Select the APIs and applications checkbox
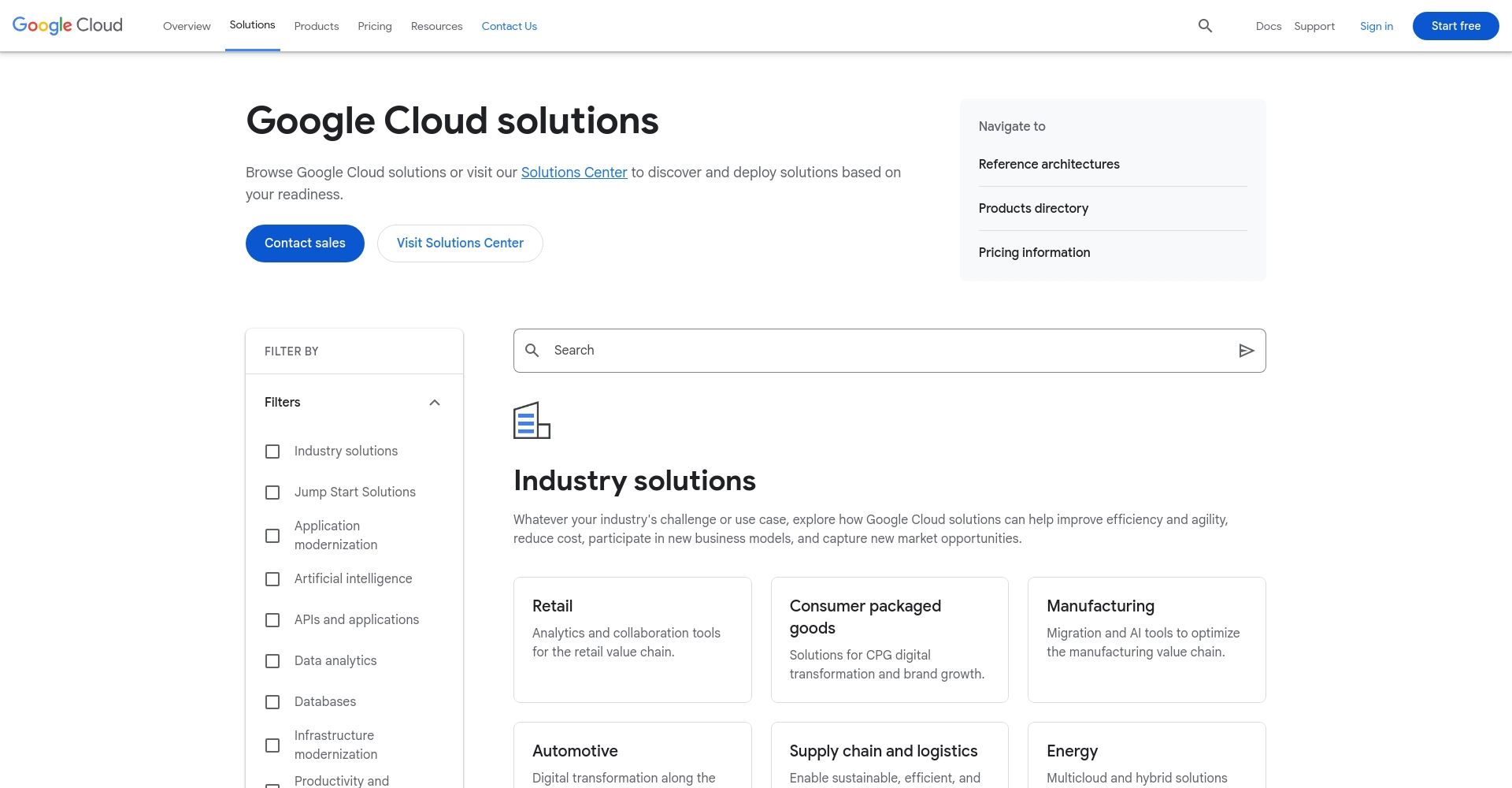This screenshot has height=788, width=1512. (x=272, y=620)
